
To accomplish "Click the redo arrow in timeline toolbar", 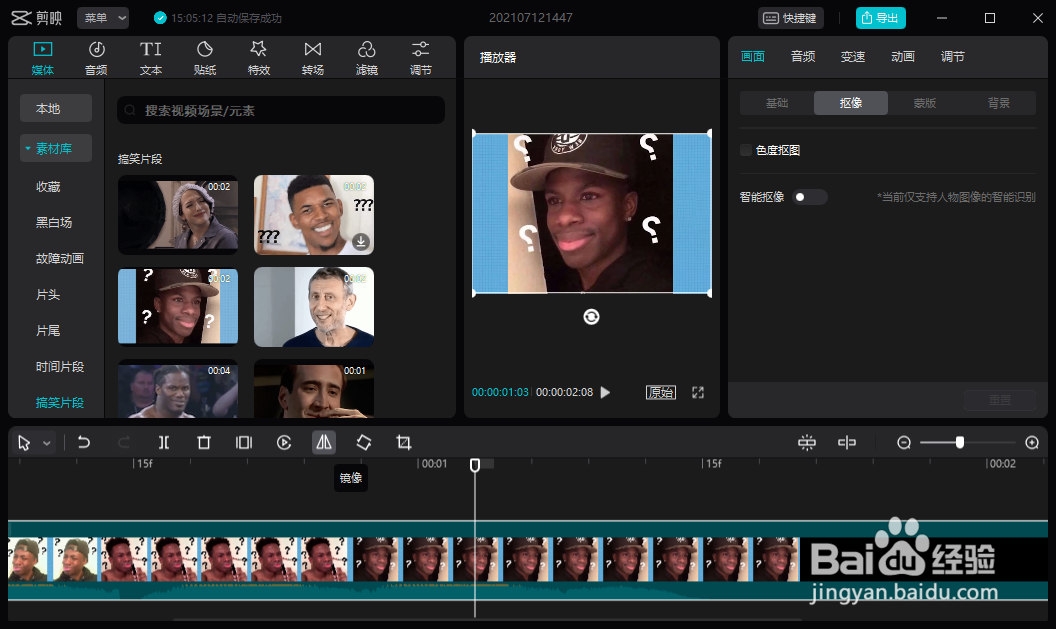I will pos(124,442).
